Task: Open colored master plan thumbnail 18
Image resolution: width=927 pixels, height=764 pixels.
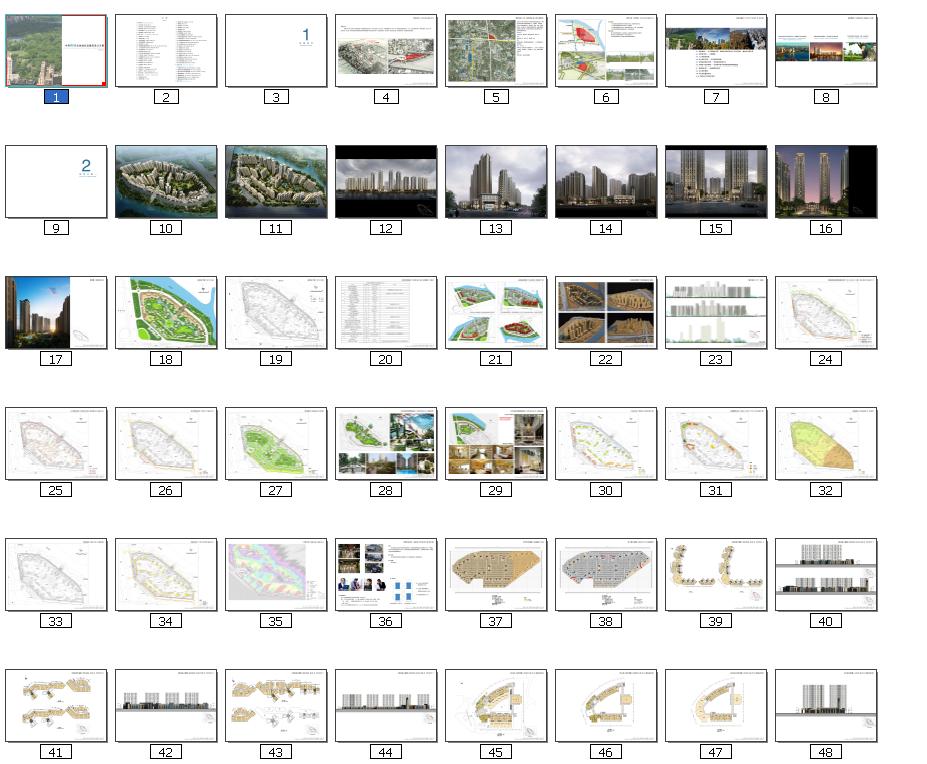Action: pyautogui.click(x=166, y=312)
